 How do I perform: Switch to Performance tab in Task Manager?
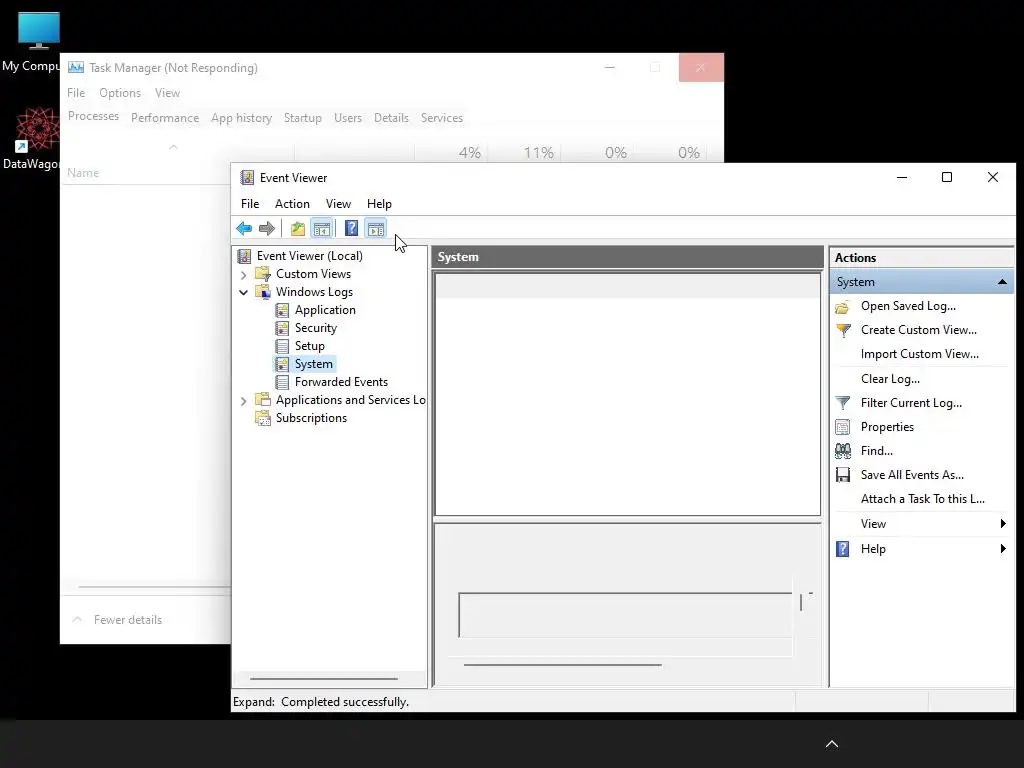[x=165, y=118]
